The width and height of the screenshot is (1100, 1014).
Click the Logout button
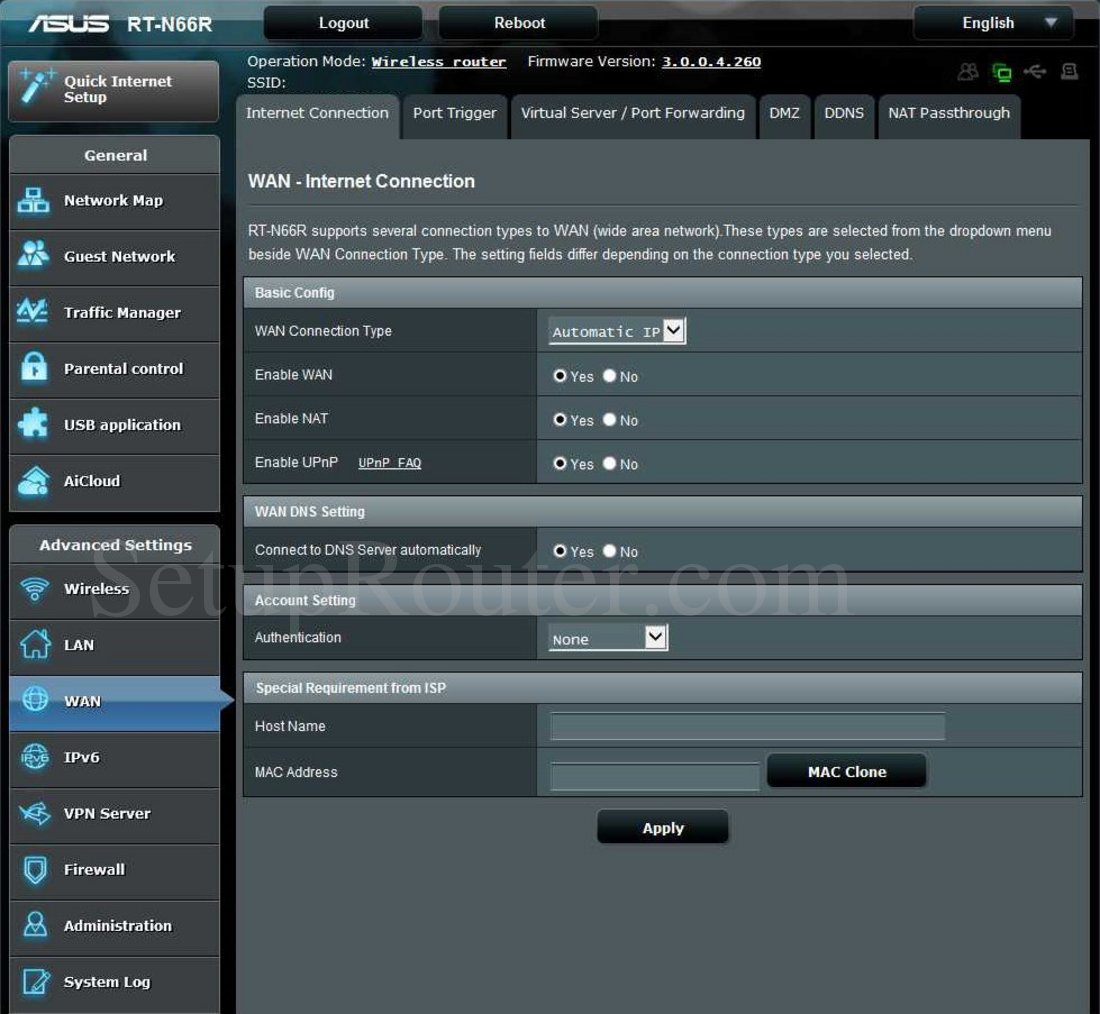click(x=343, y=23)
